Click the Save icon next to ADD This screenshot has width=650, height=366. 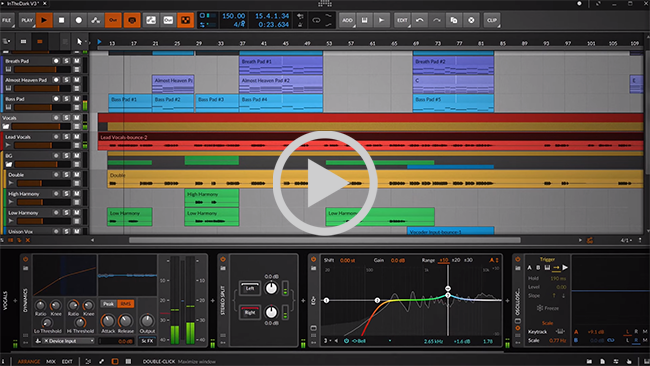coord(364,20)
